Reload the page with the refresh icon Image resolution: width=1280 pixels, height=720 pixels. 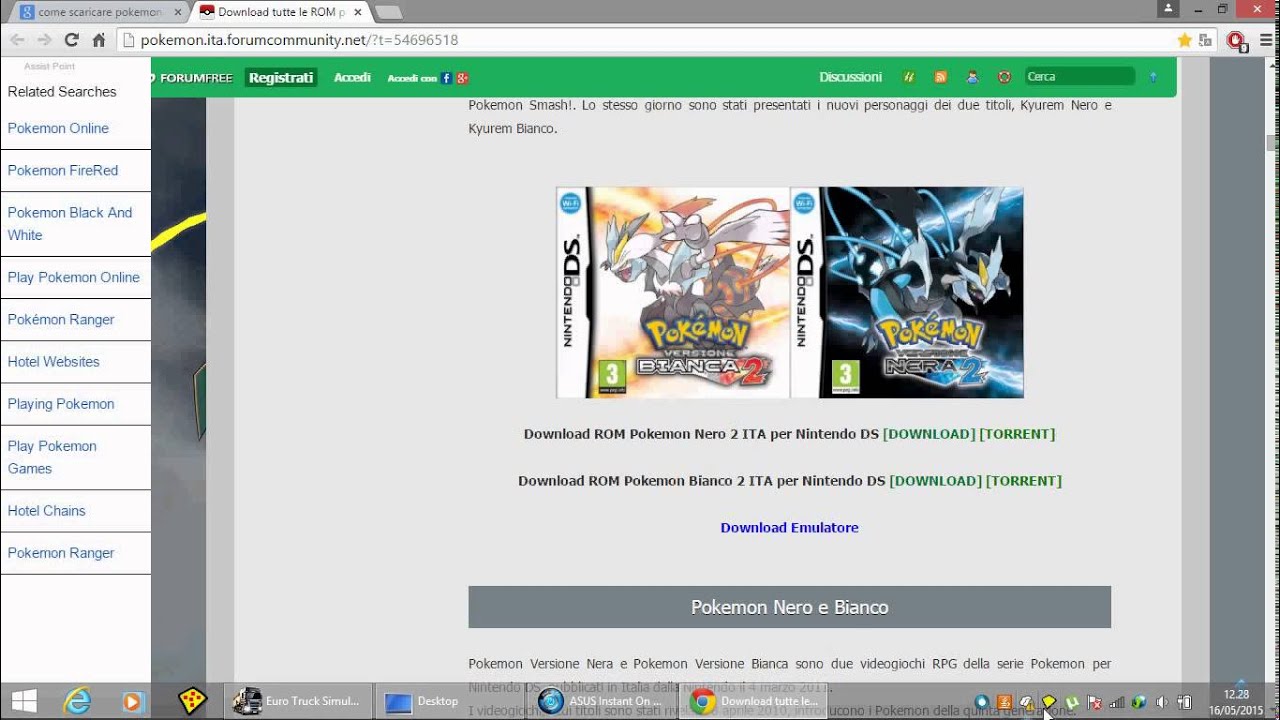click(71, 40)
